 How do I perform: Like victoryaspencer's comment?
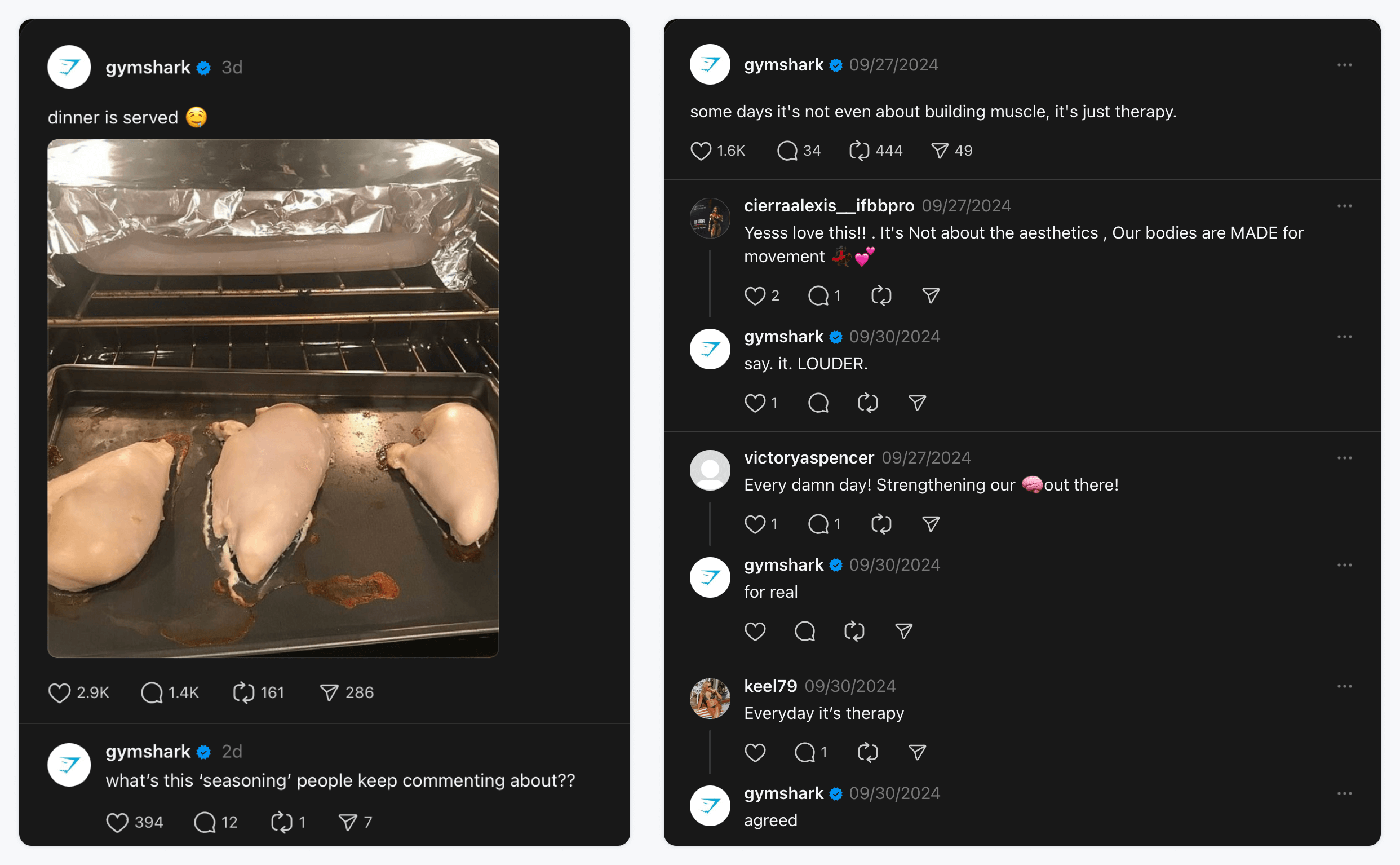coord(755,524)
